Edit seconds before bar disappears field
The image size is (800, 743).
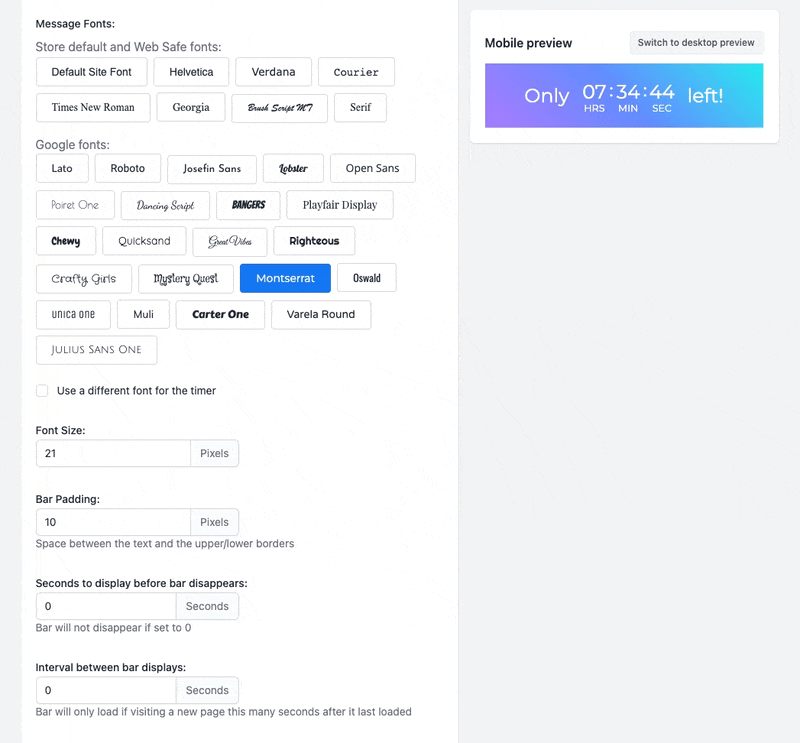(x=106, y=606)
